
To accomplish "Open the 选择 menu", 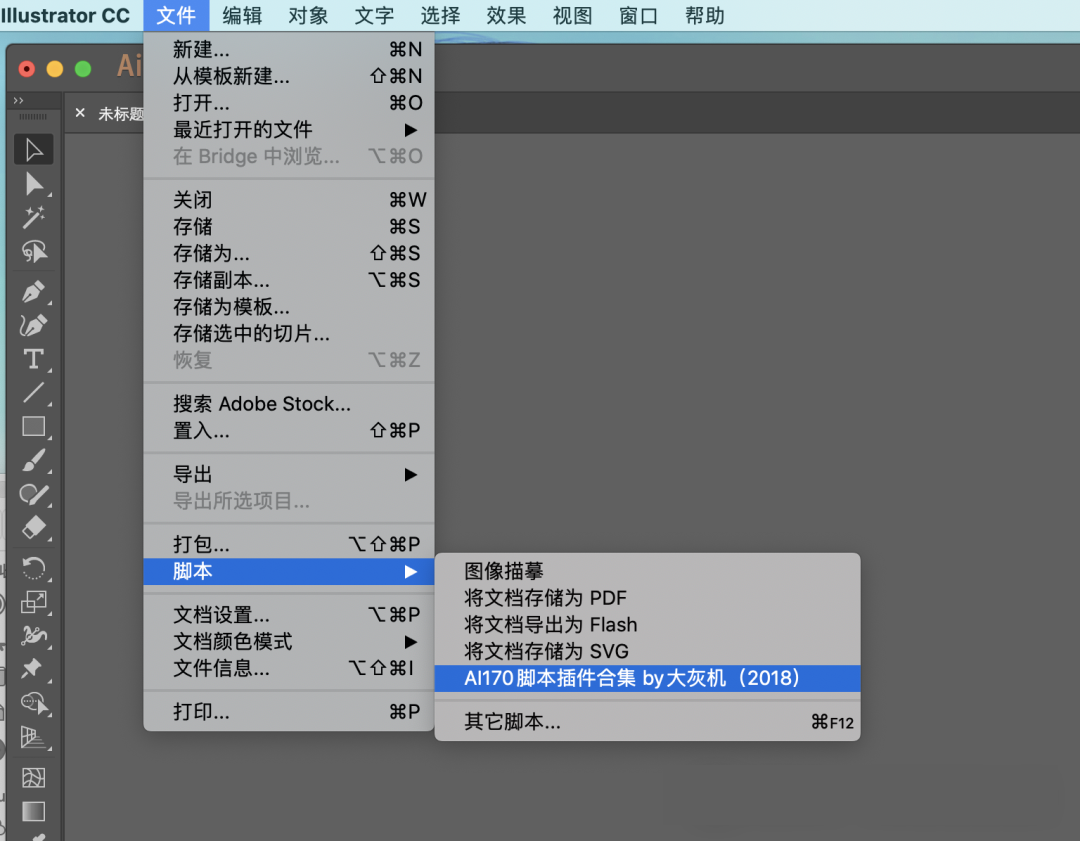I will pos(440,15).
